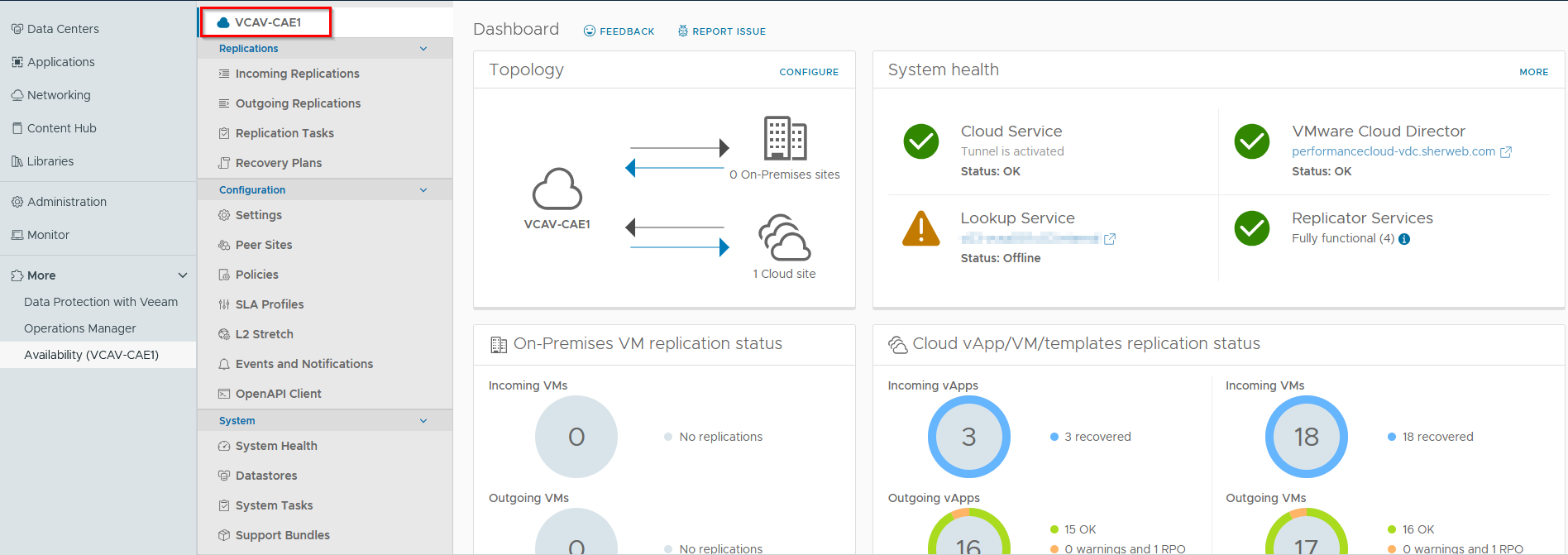Click the Data Centers sidebar icon
The width and height of the screenshot is (1568, 555).
click(17, 29)
